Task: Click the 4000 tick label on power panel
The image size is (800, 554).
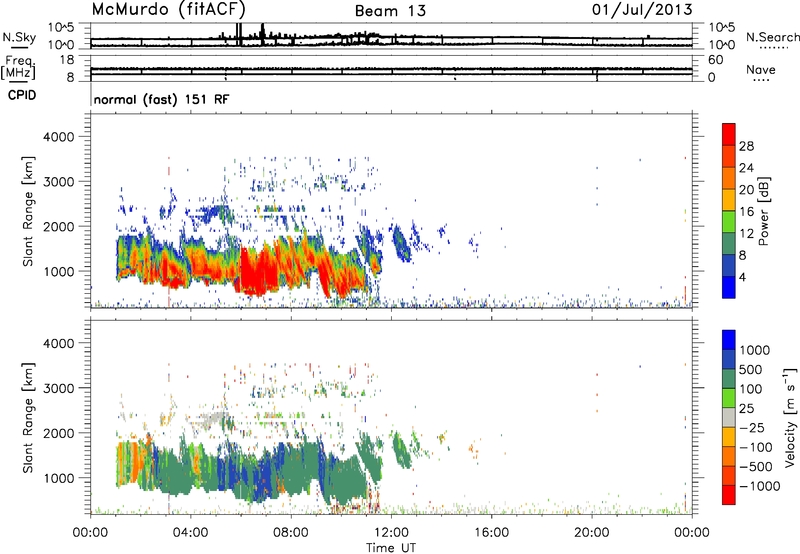Action: pyautogui.click(x=59, y=137)
